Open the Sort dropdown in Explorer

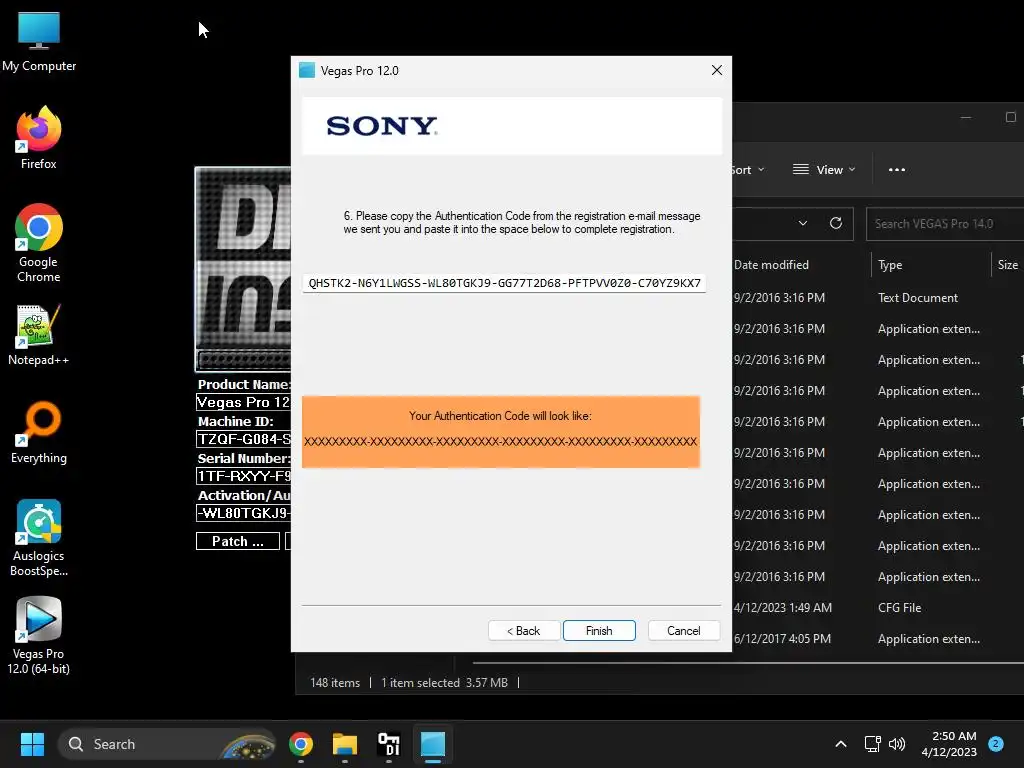pos(748,170)
